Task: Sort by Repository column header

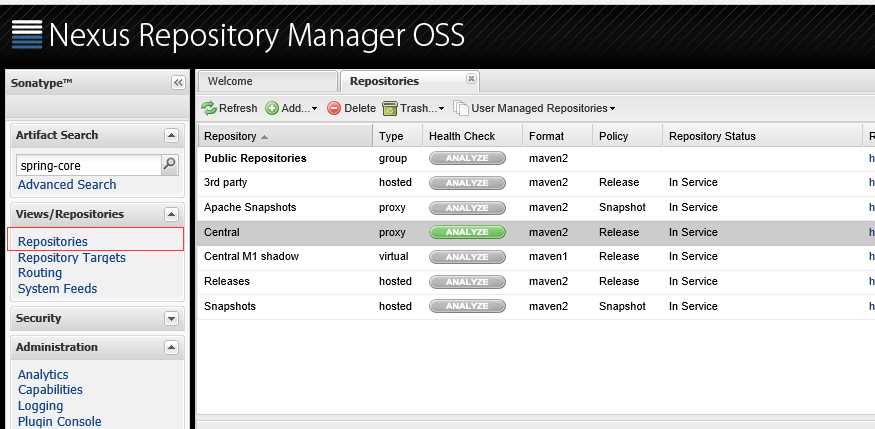Action: tap(285, 136)
